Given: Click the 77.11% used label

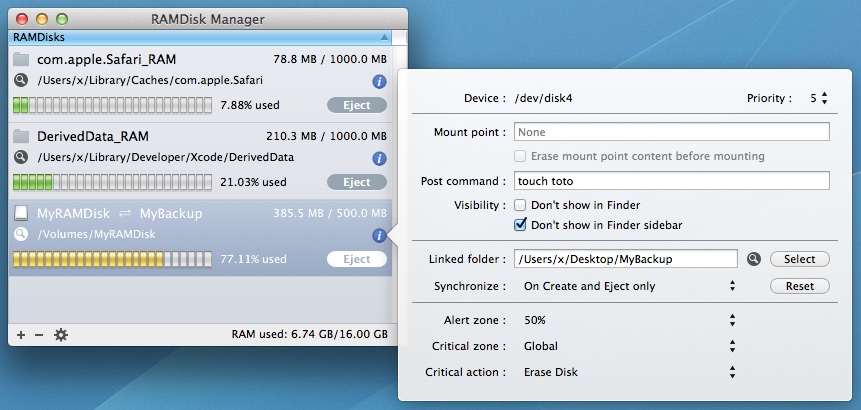Looking at the screenshot, I should point(253,259).
